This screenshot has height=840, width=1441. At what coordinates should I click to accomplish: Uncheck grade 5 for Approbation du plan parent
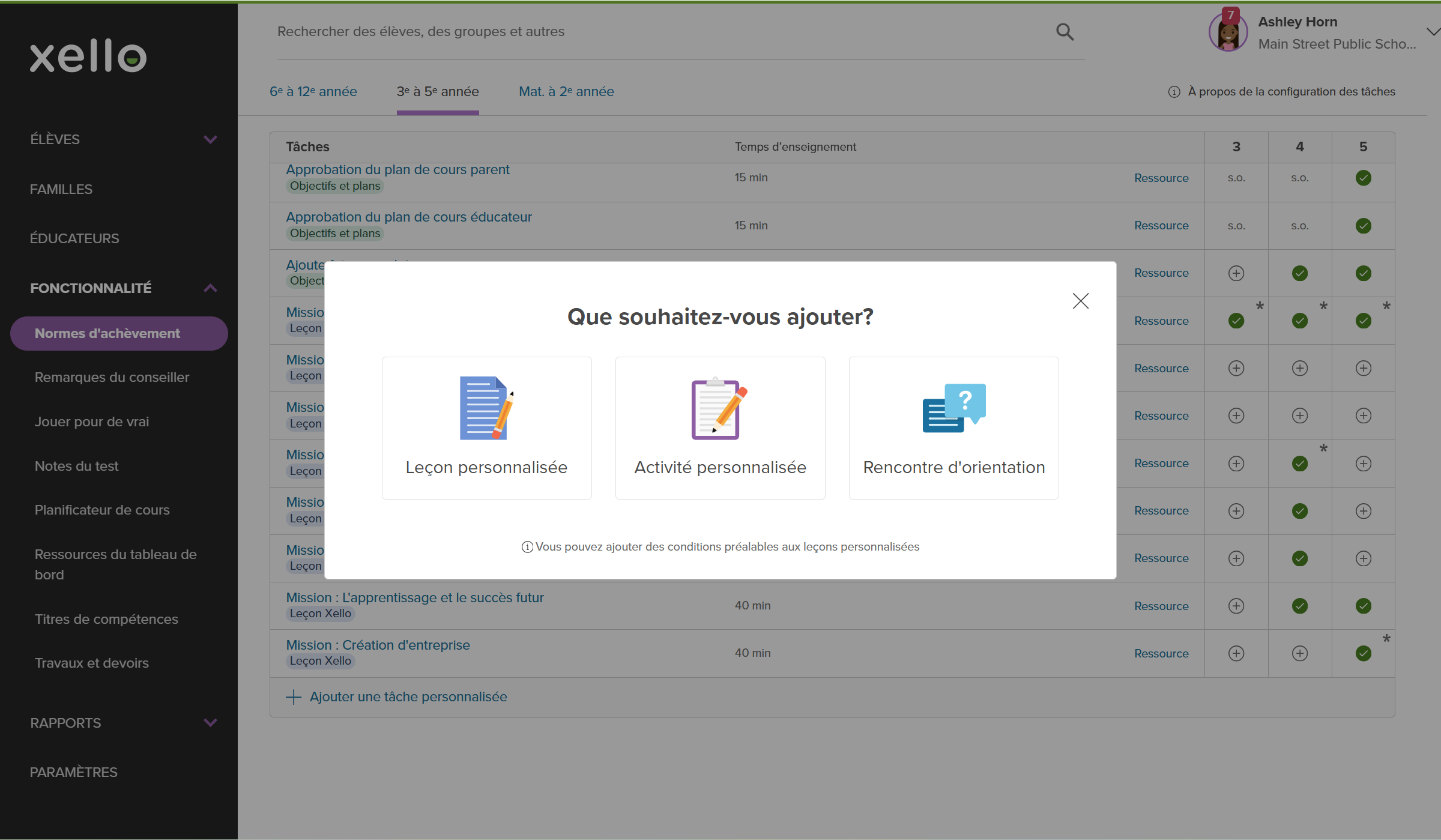1363,178
